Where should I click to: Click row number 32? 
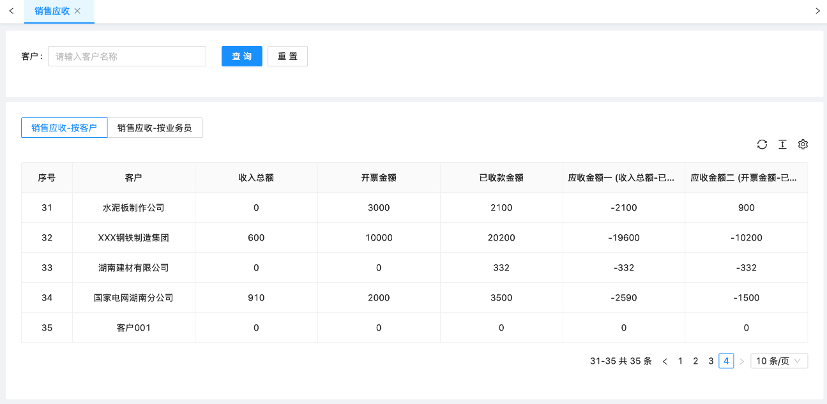coord(47,238)
